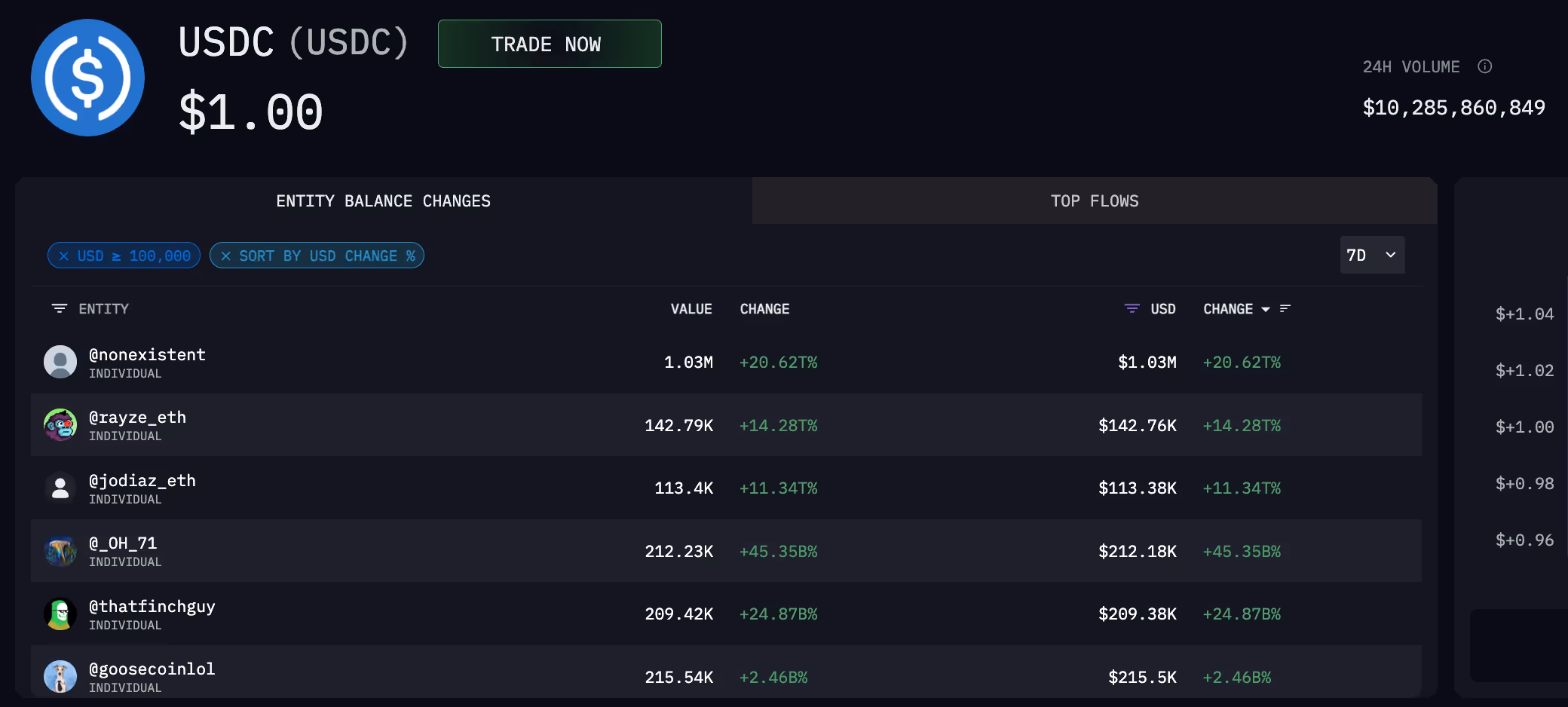Viewport: 1568px width, 707px height.
Task: Click the Trade Now button
Action: 550,44
